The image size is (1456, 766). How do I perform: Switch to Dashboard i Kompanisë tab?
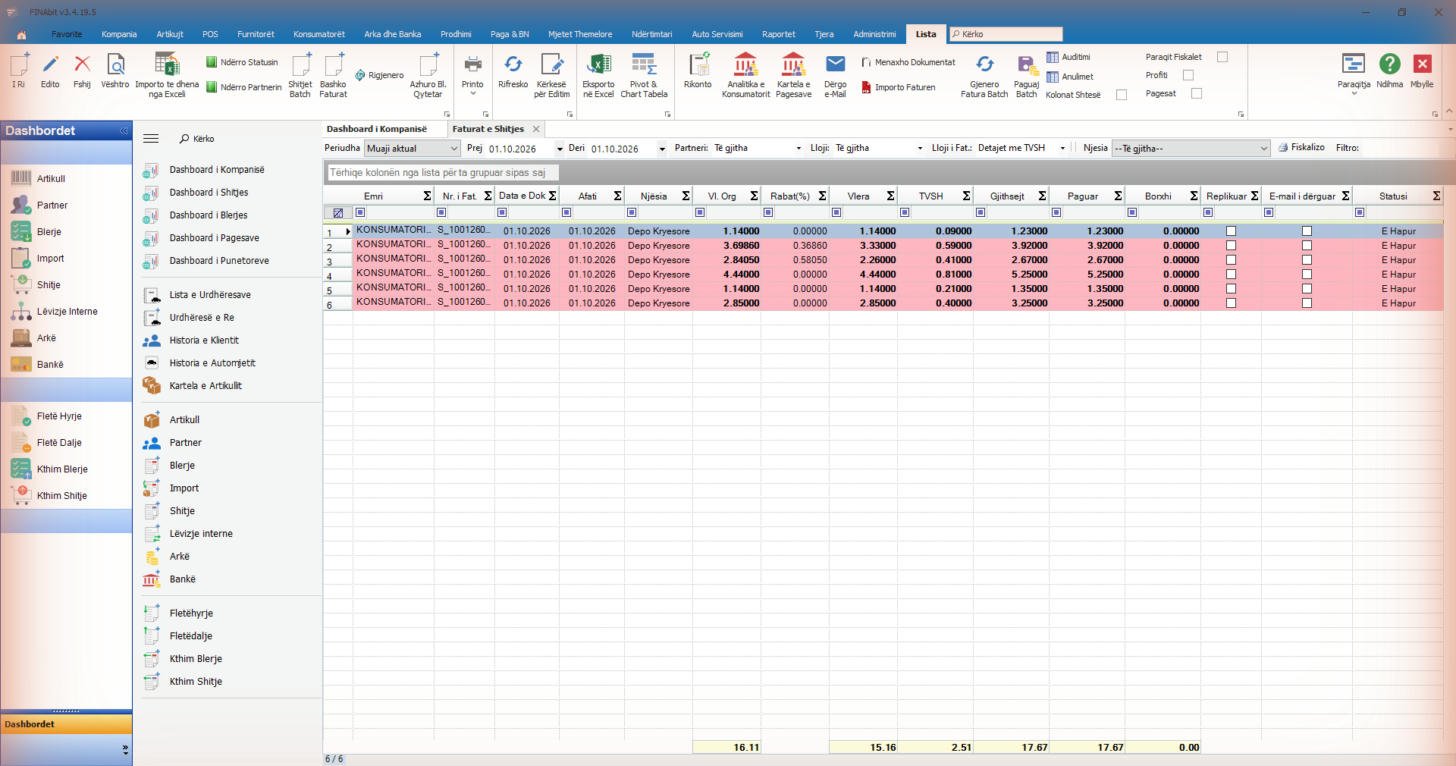377,129
